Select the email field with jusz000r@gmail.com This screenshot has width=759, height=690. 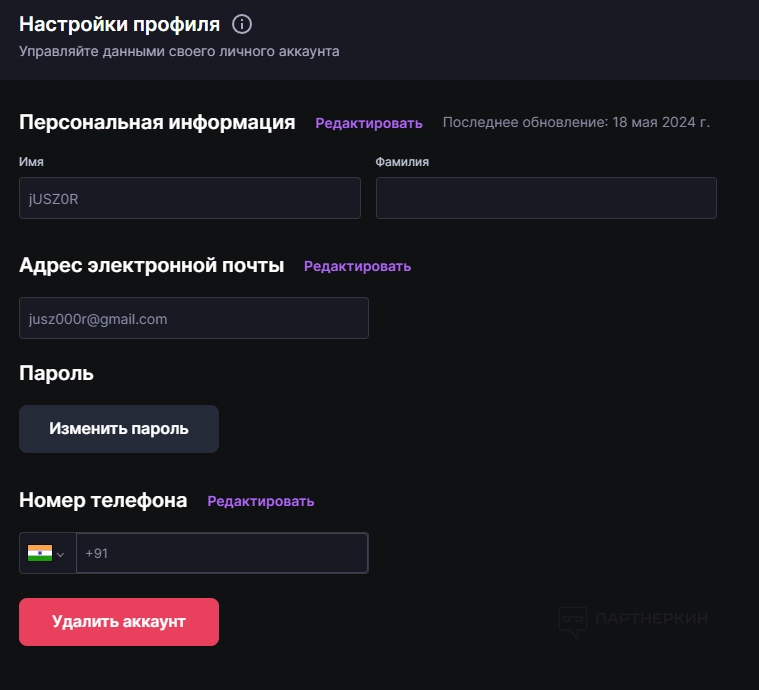click(x=194, y=318)
